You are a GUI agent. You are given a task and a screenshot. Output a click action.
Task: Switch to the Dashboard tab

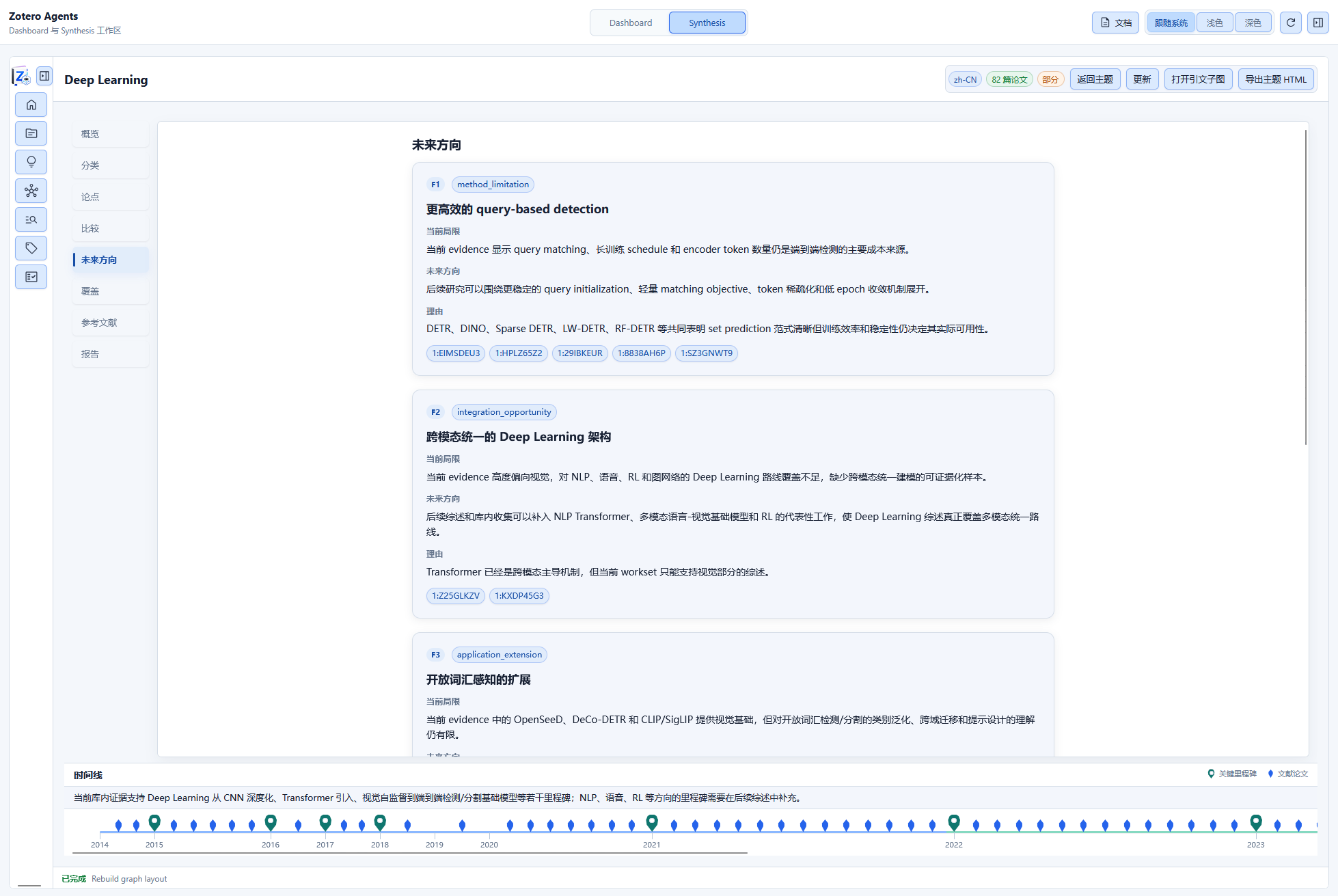pyautogui.click(x=631, y=23)
